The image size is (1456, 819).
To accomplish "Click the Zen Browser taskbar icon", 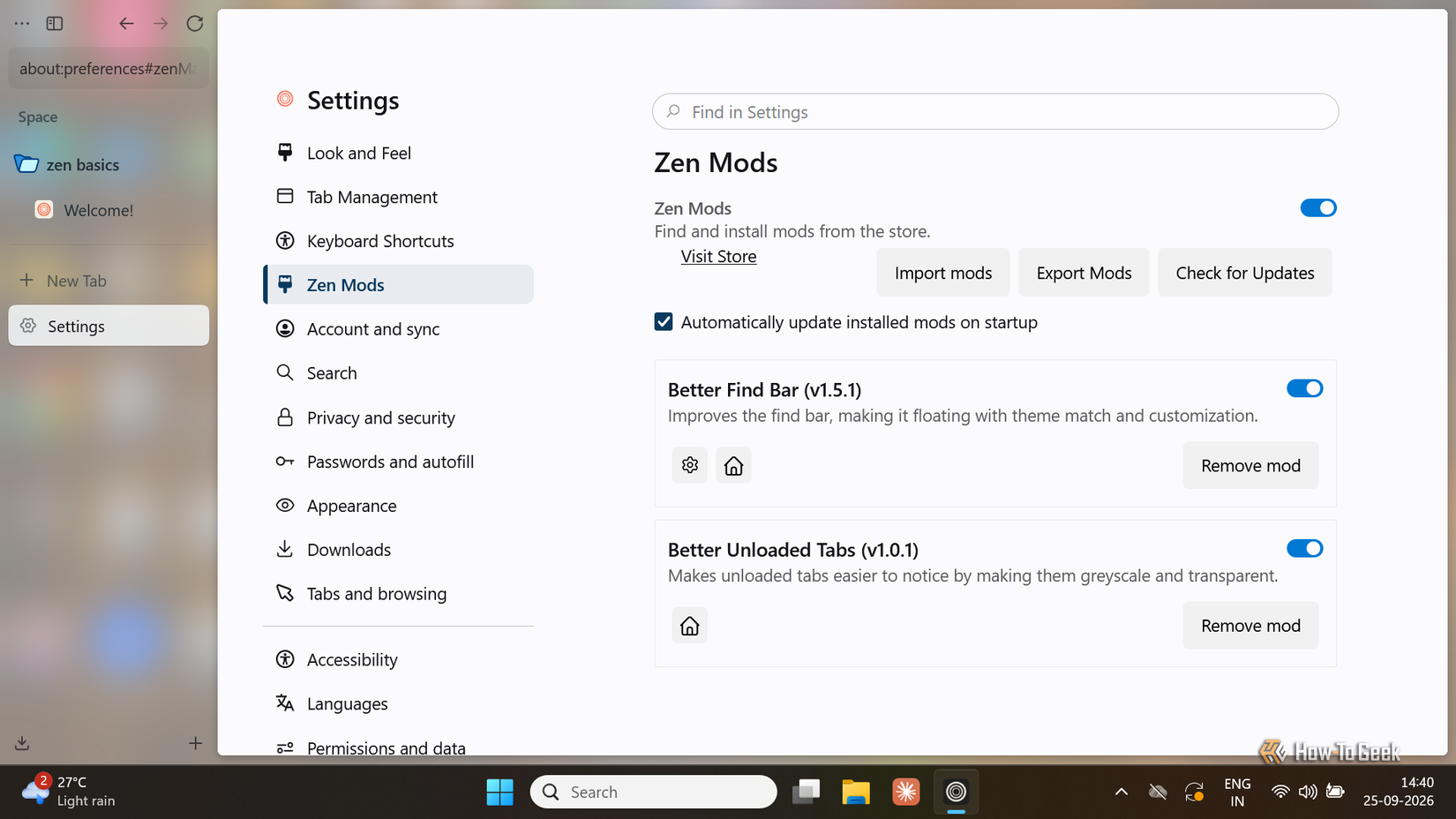I will click(956, 792).
